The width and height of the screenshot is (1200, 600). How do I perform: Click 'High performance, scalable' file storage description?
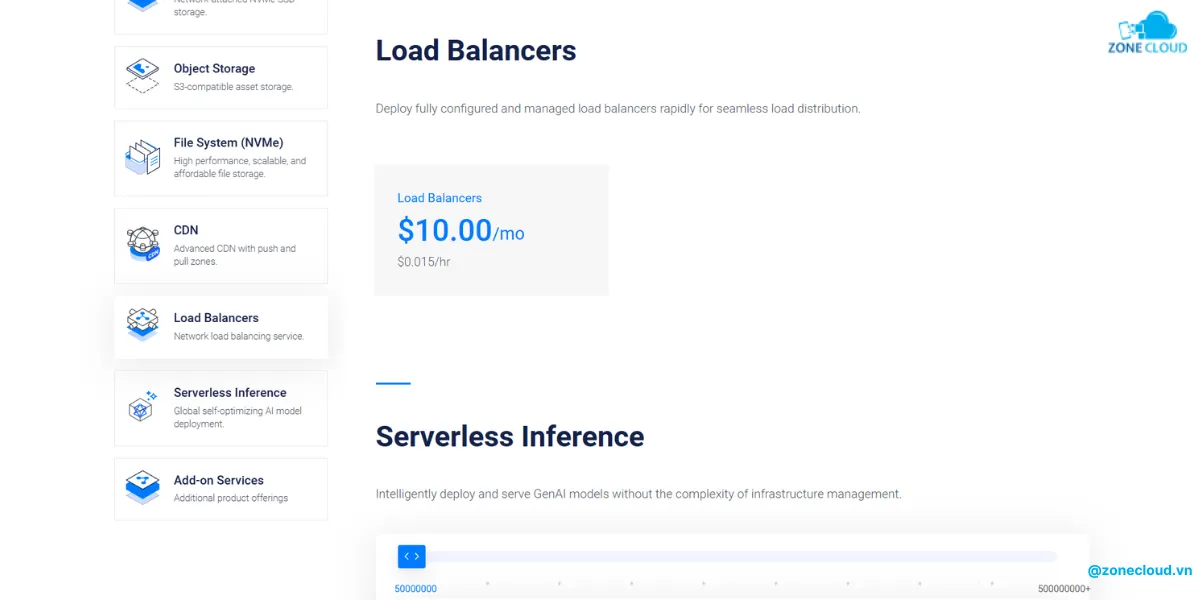pos(240,167)
